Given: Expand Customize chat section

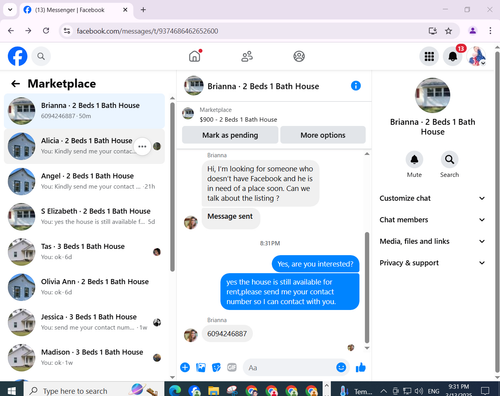Looking at the screenshot, I should (x=432, y=198).
